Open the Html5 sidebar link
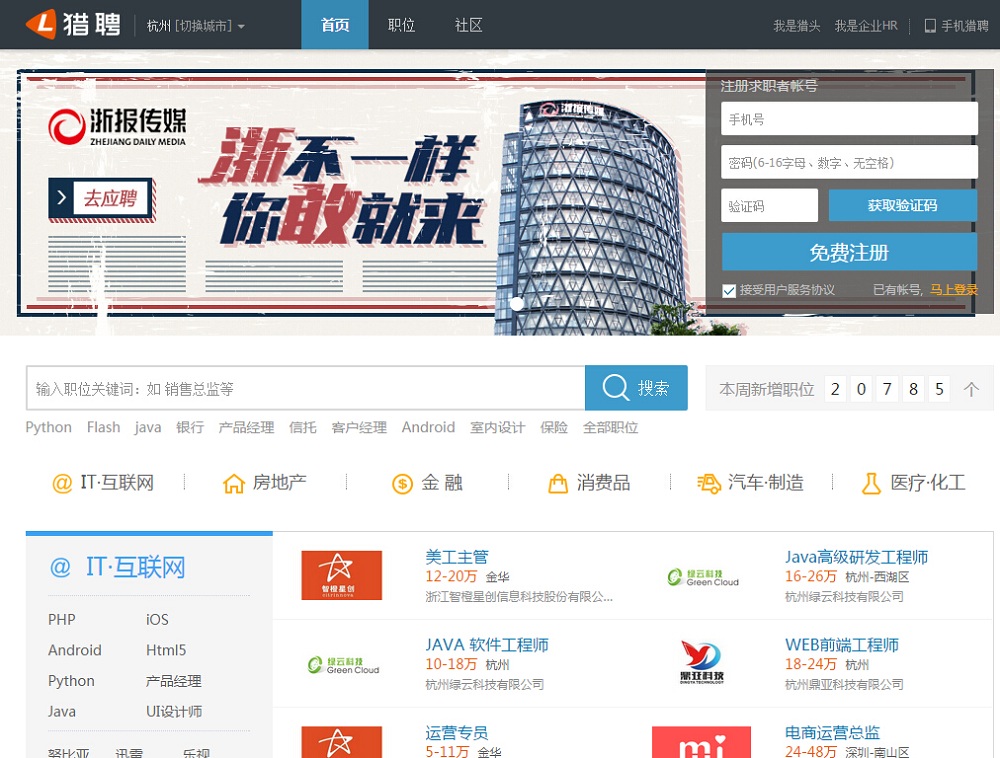Image resolution: width=1000 pixels, height=758 pixels. [166, 650]
